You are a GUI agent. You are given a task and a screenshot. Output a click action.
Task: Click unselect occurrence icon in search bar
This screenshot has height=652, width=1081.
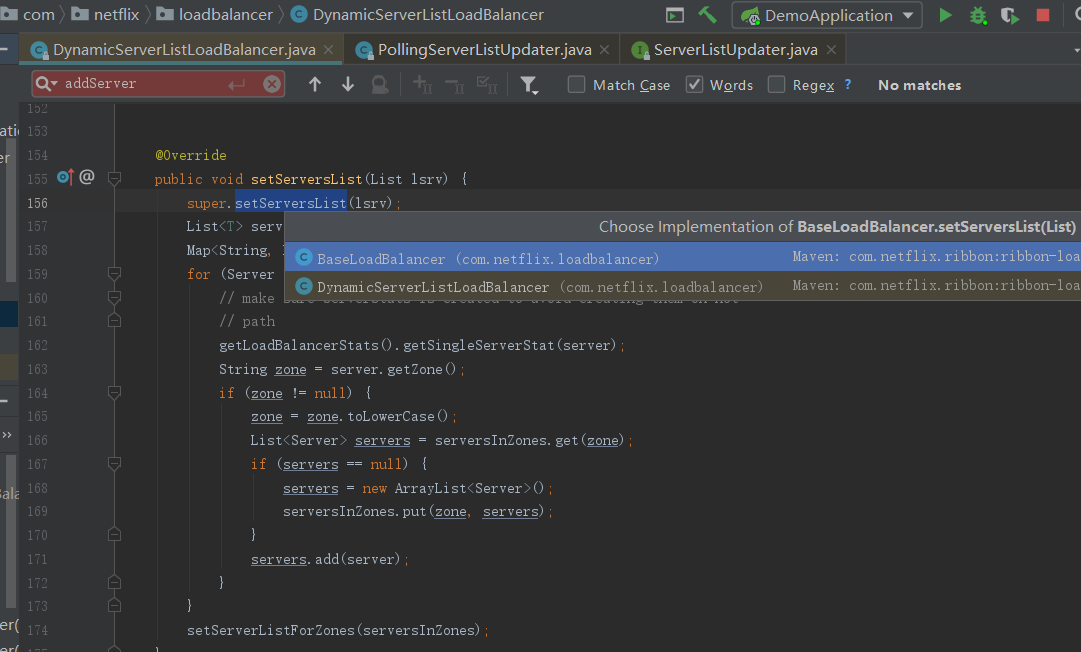click(x=455, y=85)
